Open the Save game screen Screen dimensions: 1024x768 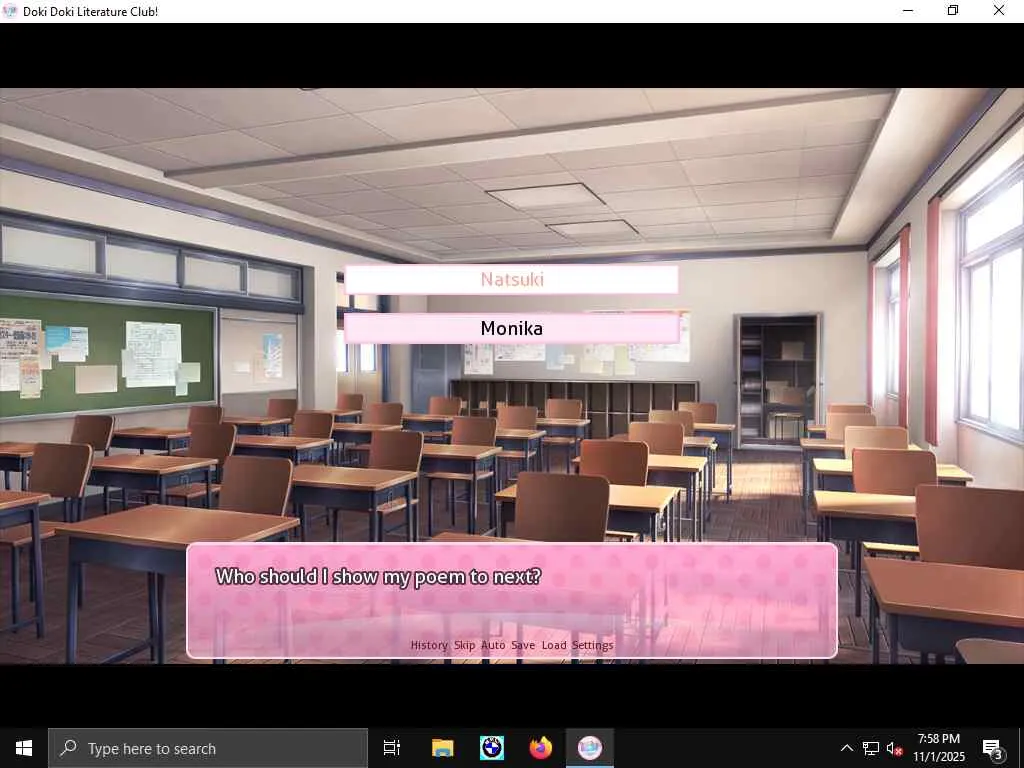[523, 645]
